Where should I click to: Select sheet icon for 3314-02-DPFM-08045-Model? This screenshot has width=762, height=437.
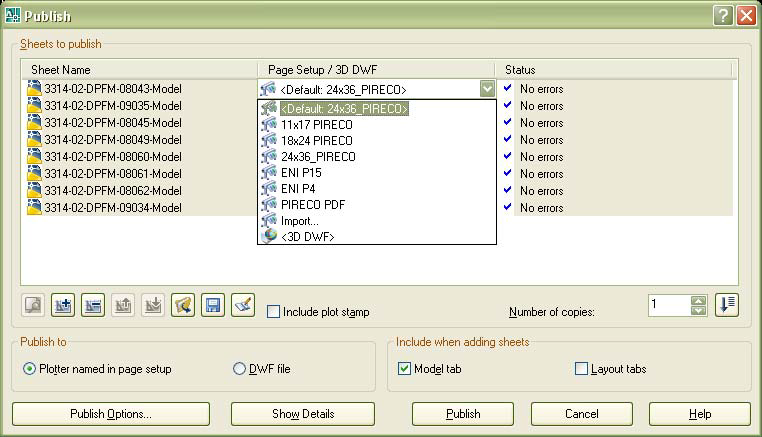[34, 122]
